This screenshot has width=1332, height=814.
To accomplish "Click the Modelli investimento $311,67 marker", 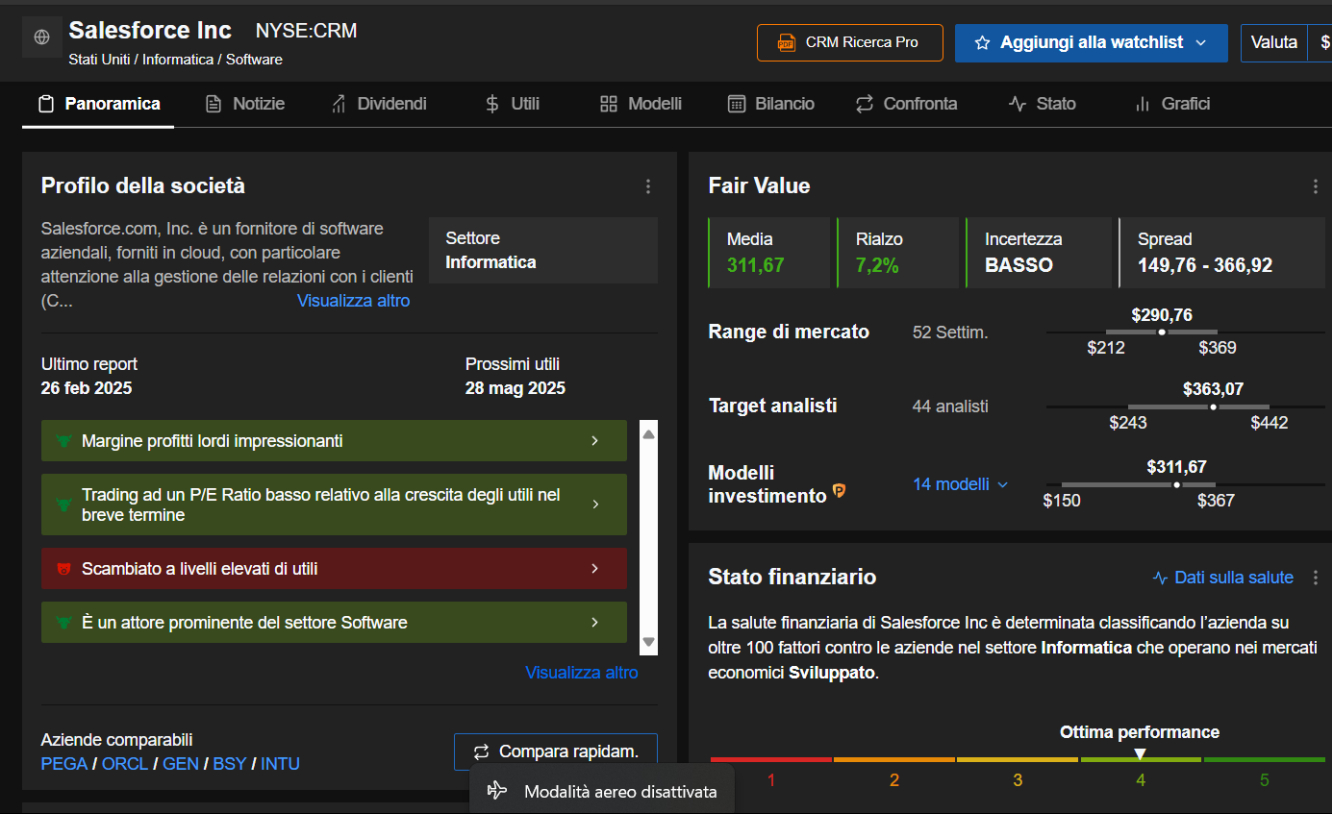I will (x=1176, y=485).
